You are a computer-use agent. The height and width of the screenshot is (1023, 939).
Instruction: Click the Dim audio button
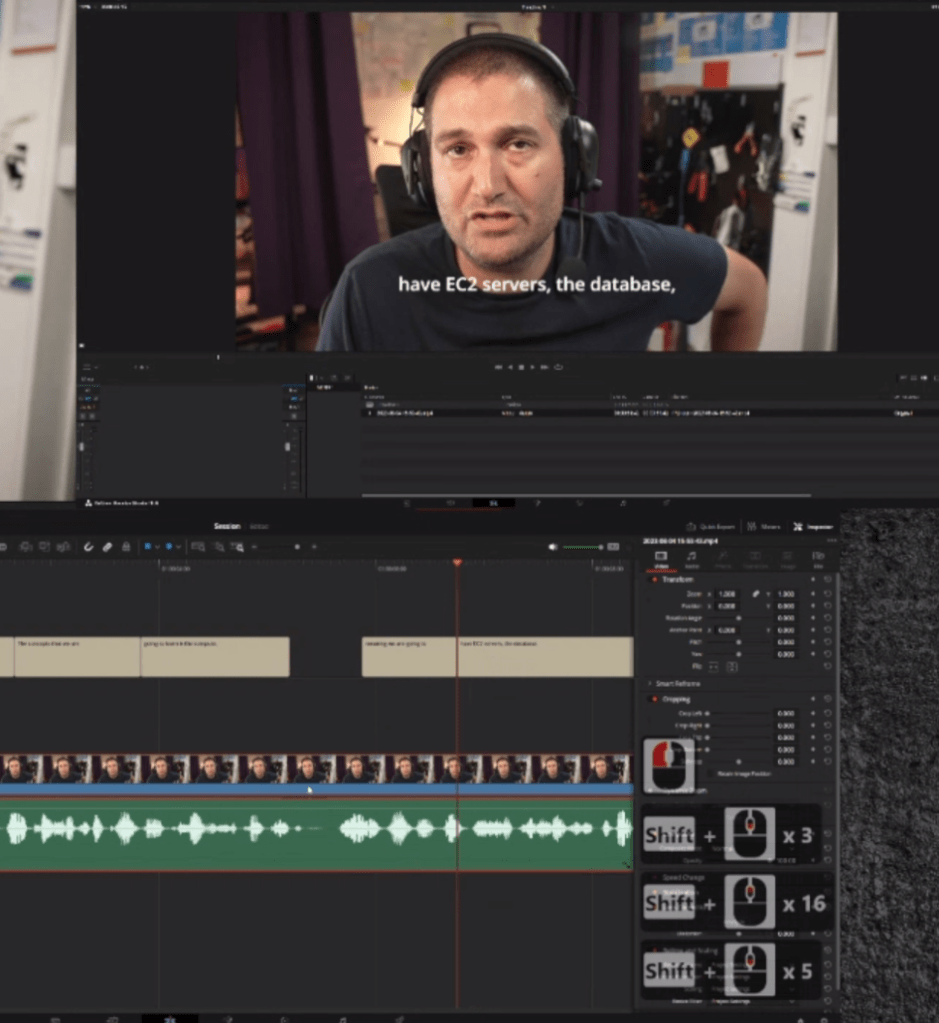613,547
